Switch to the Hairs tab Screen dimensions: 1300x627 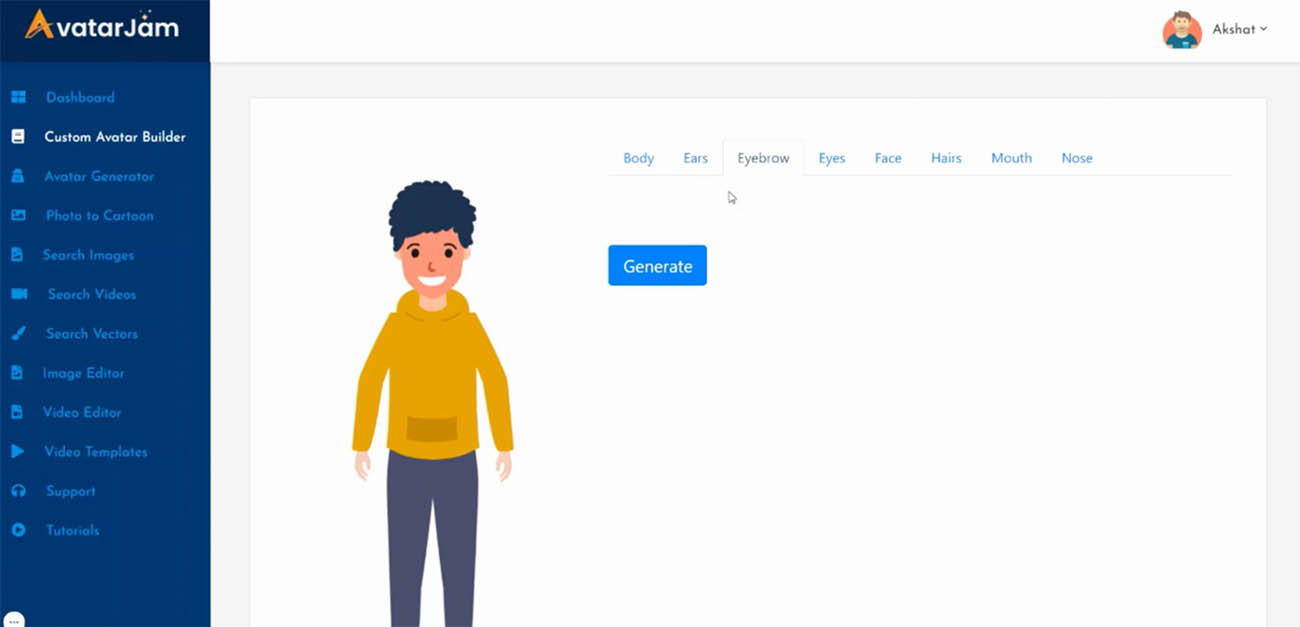pyautogui.click(x=946, y=158)
